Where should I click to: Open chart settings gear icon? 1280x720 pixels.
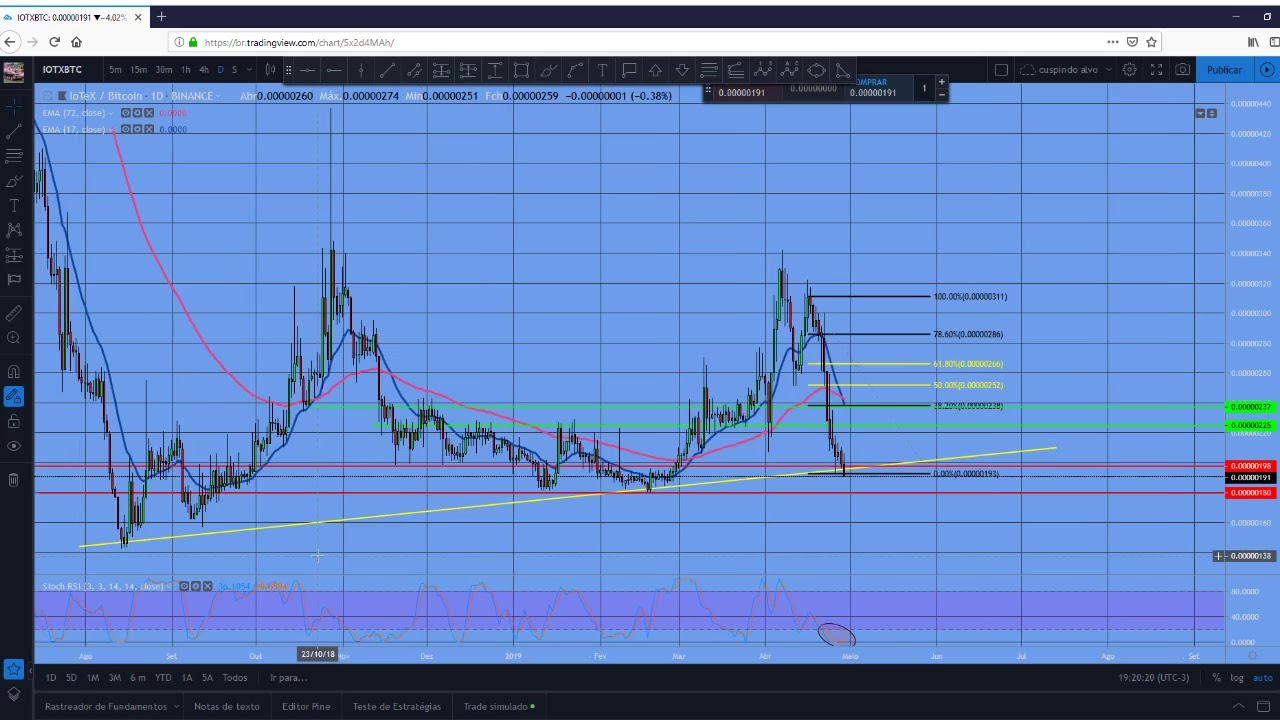(1129, 69)
